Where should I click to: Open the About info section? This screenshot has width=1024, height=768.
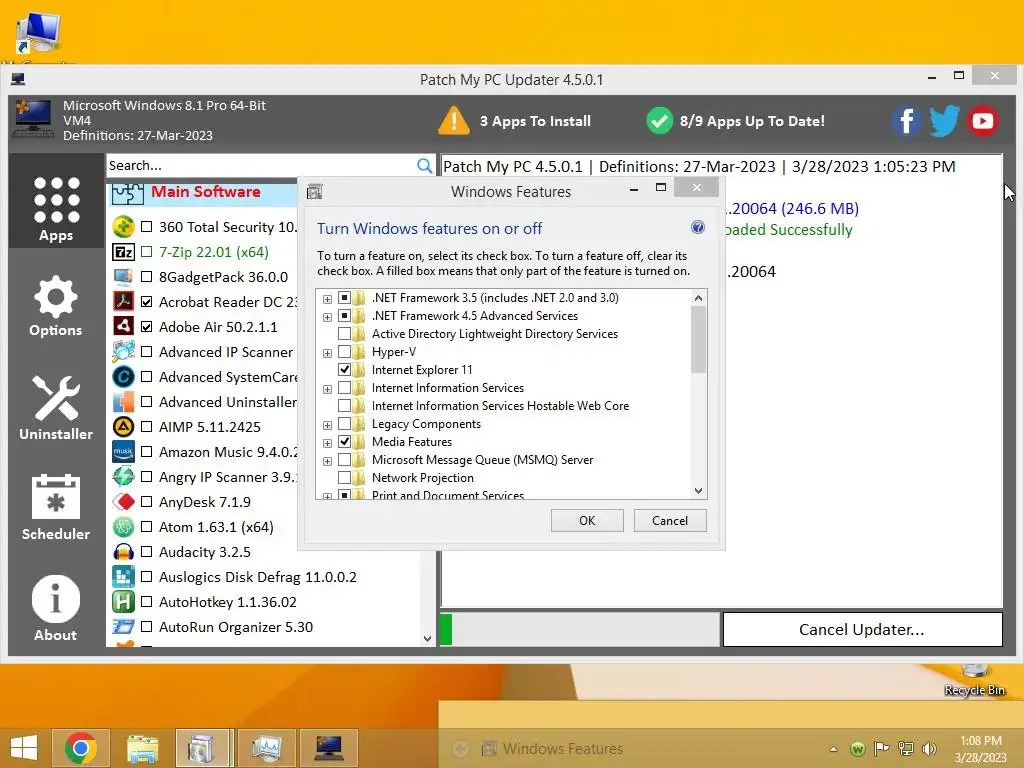coord(56,609)
